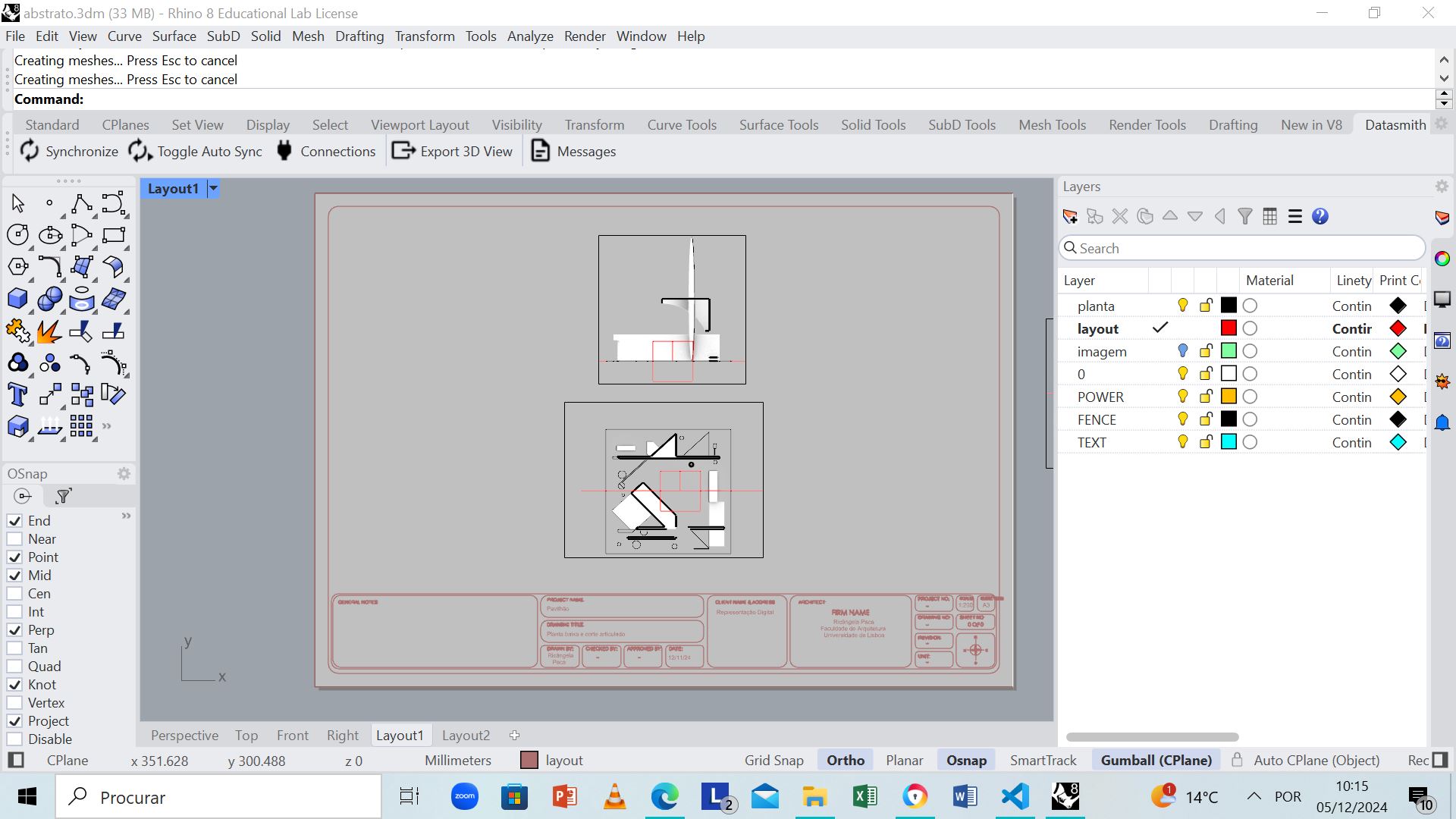Click the TEXT layer cyan print color diamond
Image resolution: width=1456 pixels, height=819 pixels.
point(1398,442)
